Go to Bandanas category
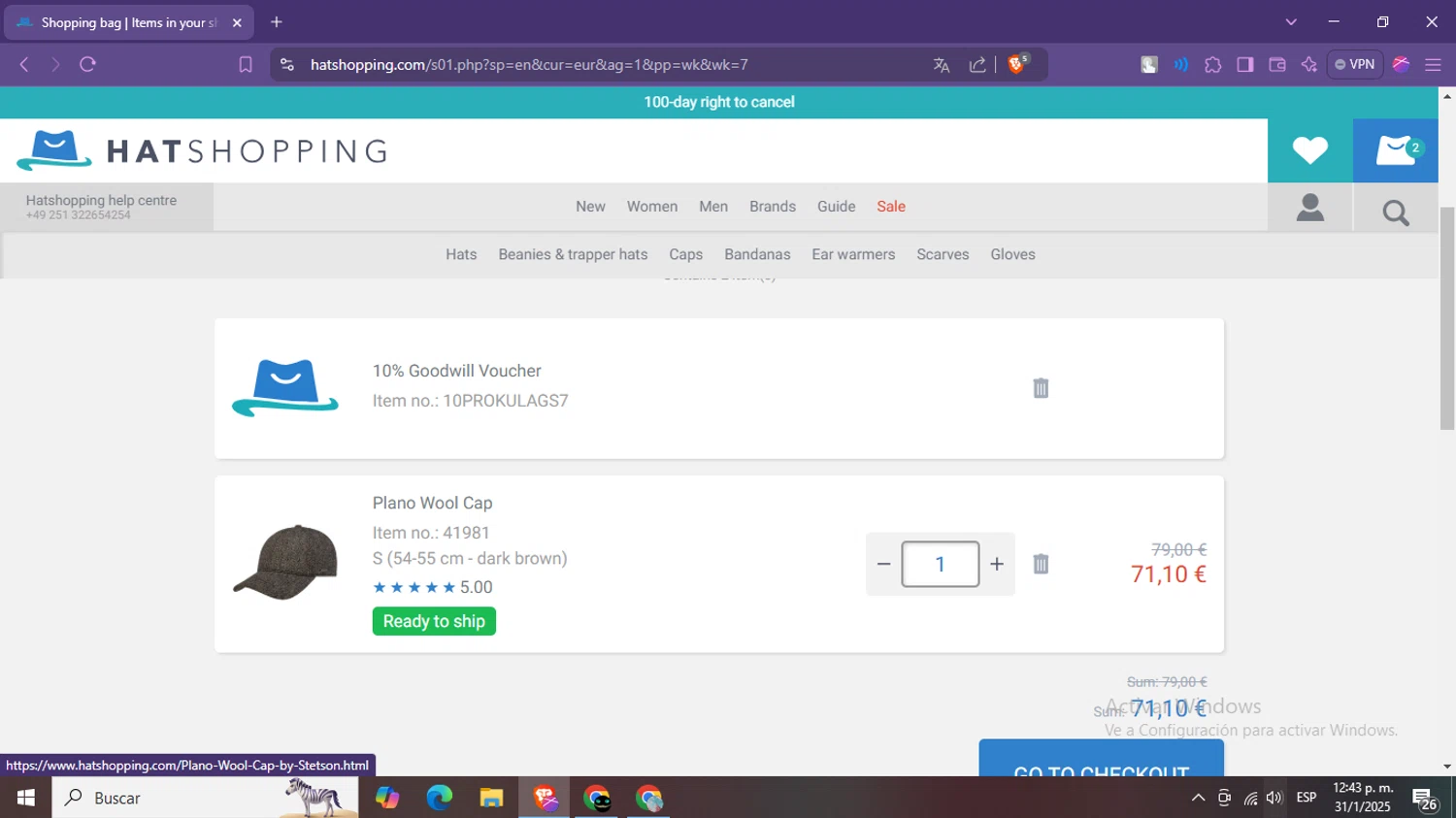 757,254
